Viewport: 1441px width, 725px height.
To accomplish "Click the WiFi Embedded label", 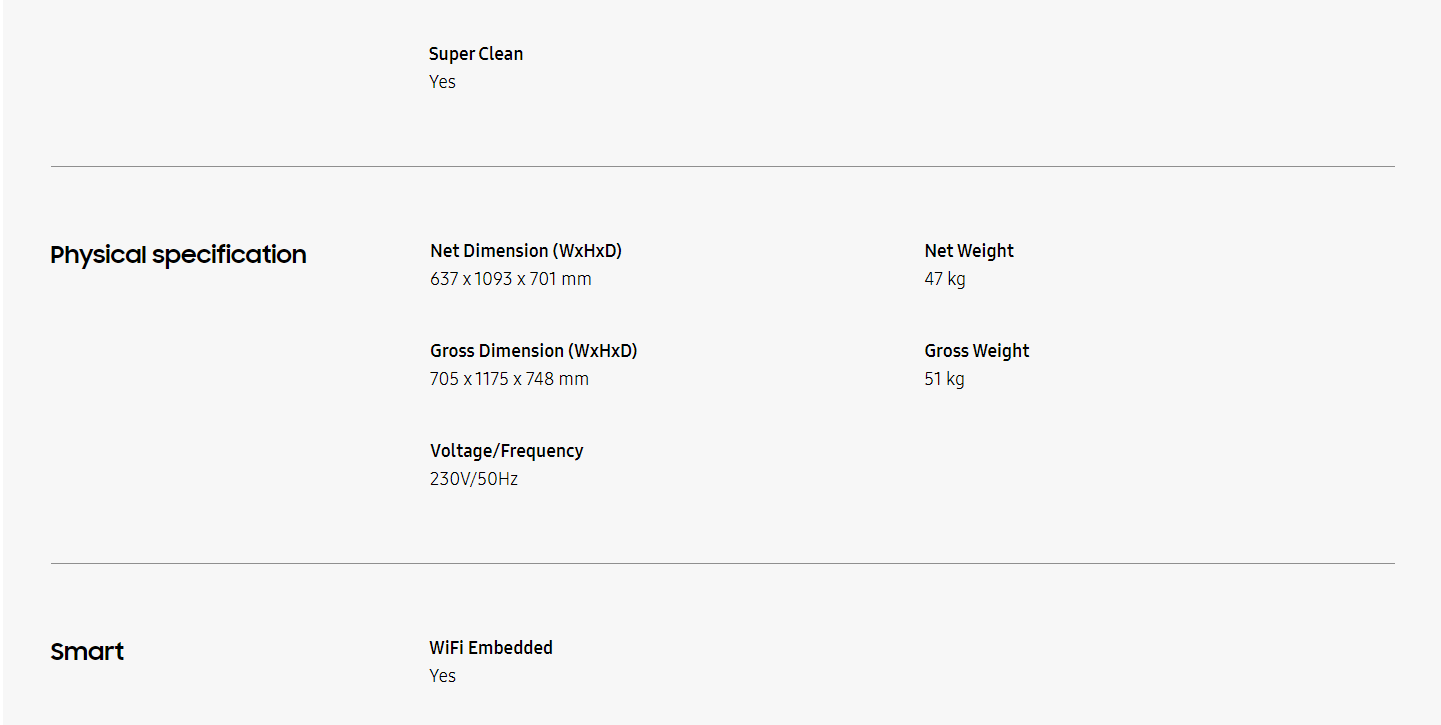I will click(491, 648).
